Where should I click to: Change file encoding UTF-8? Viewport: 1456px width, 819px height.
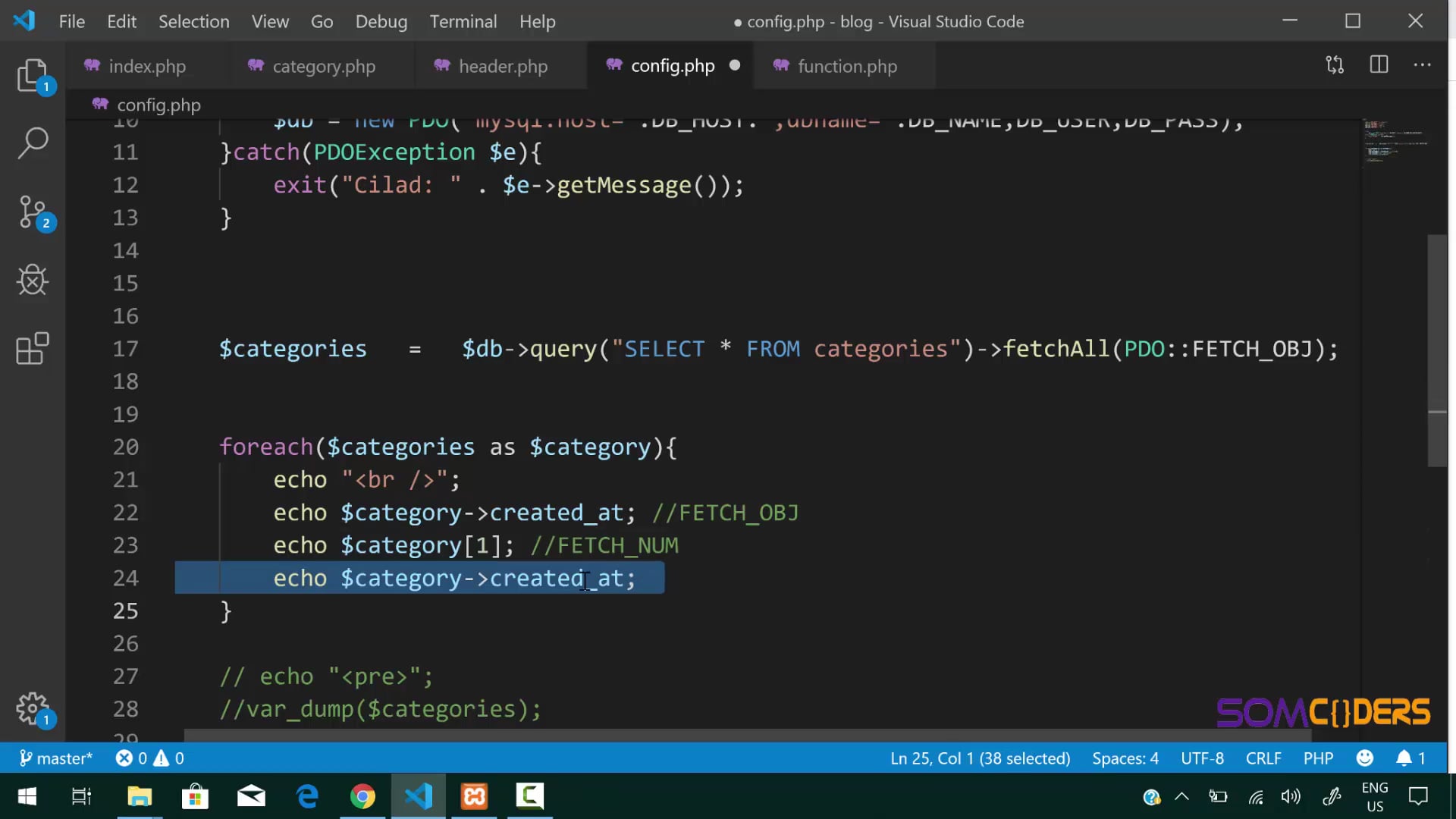[x=1202, y=758]
